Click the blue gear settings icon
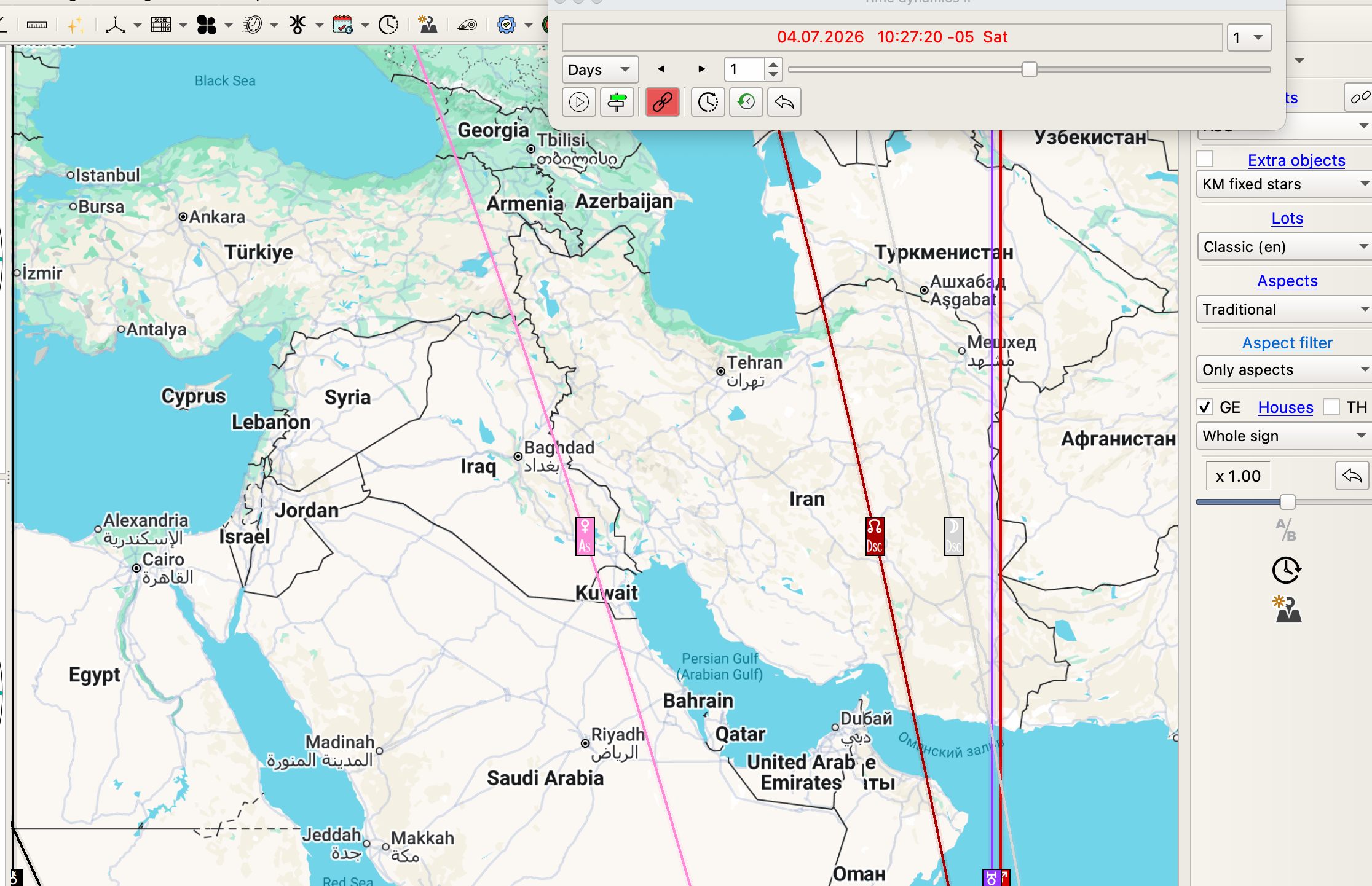This screenshot has height=886, width=1372. tap(506, 25)
